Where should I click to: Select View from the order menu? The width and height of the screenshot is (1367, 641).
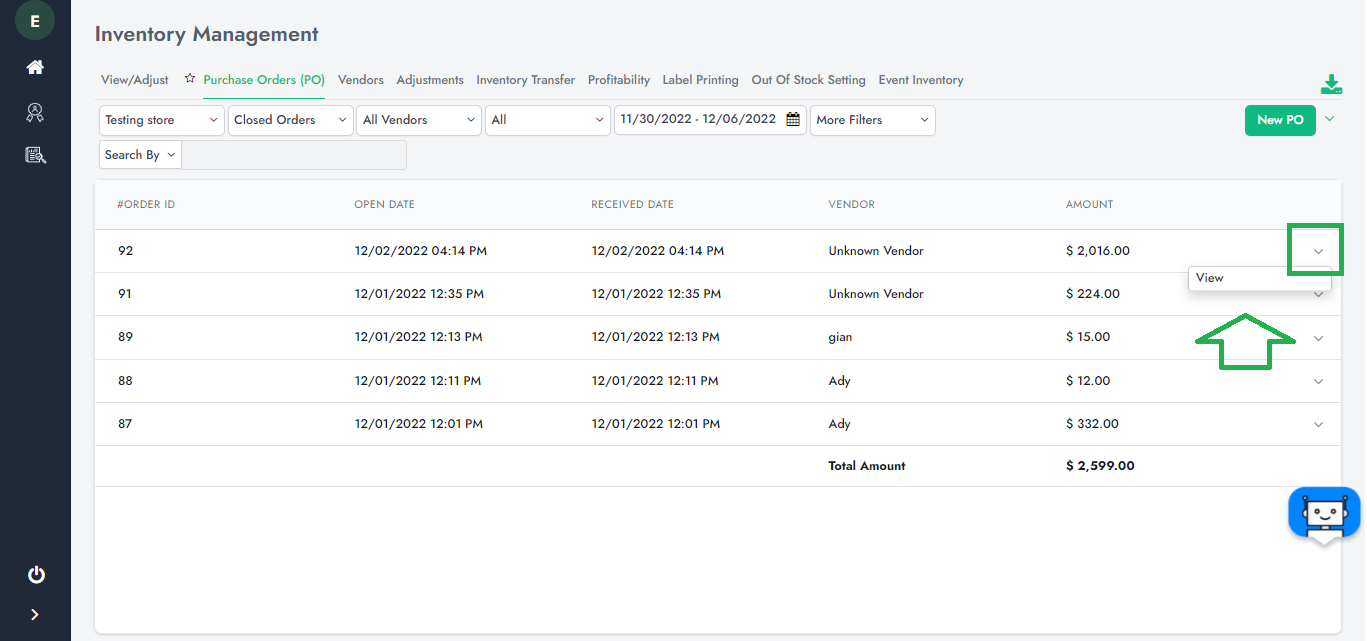tap(1210, 278)
